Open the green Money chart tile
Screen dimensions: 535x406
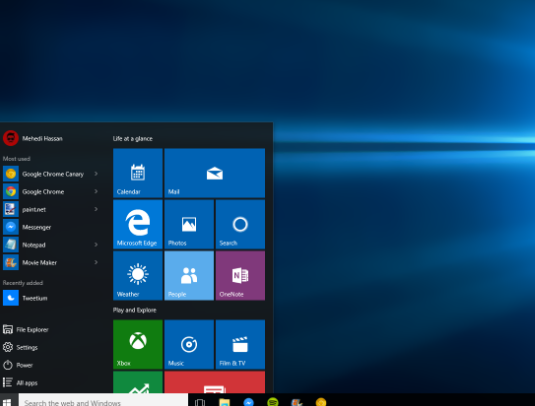click(x=138, y=382)
